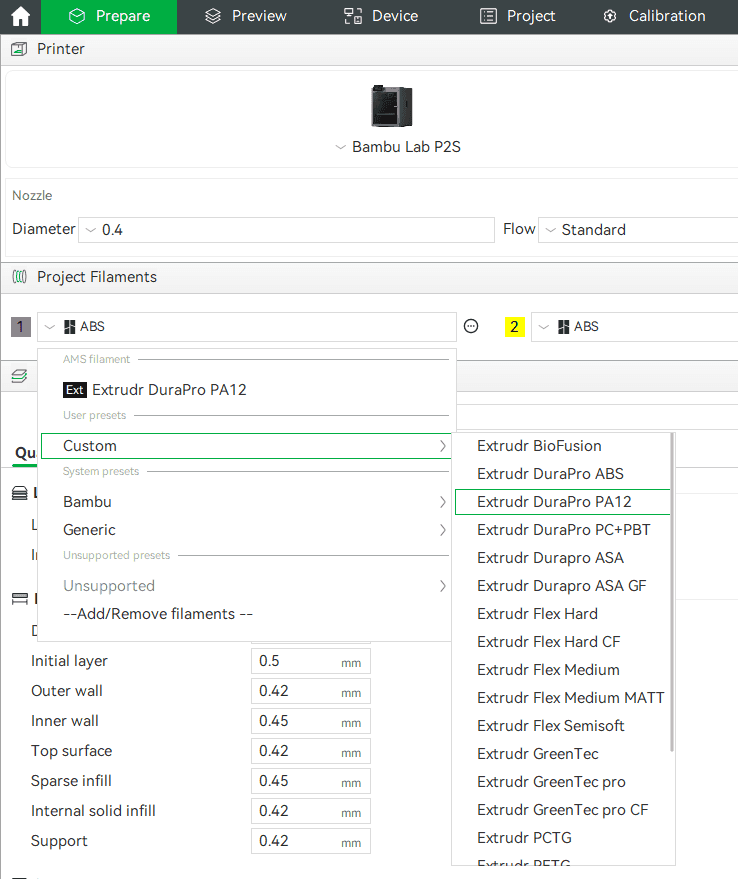
Task: Select Extrudr GreenTec pro CF preset
Action: coord(562,810)
